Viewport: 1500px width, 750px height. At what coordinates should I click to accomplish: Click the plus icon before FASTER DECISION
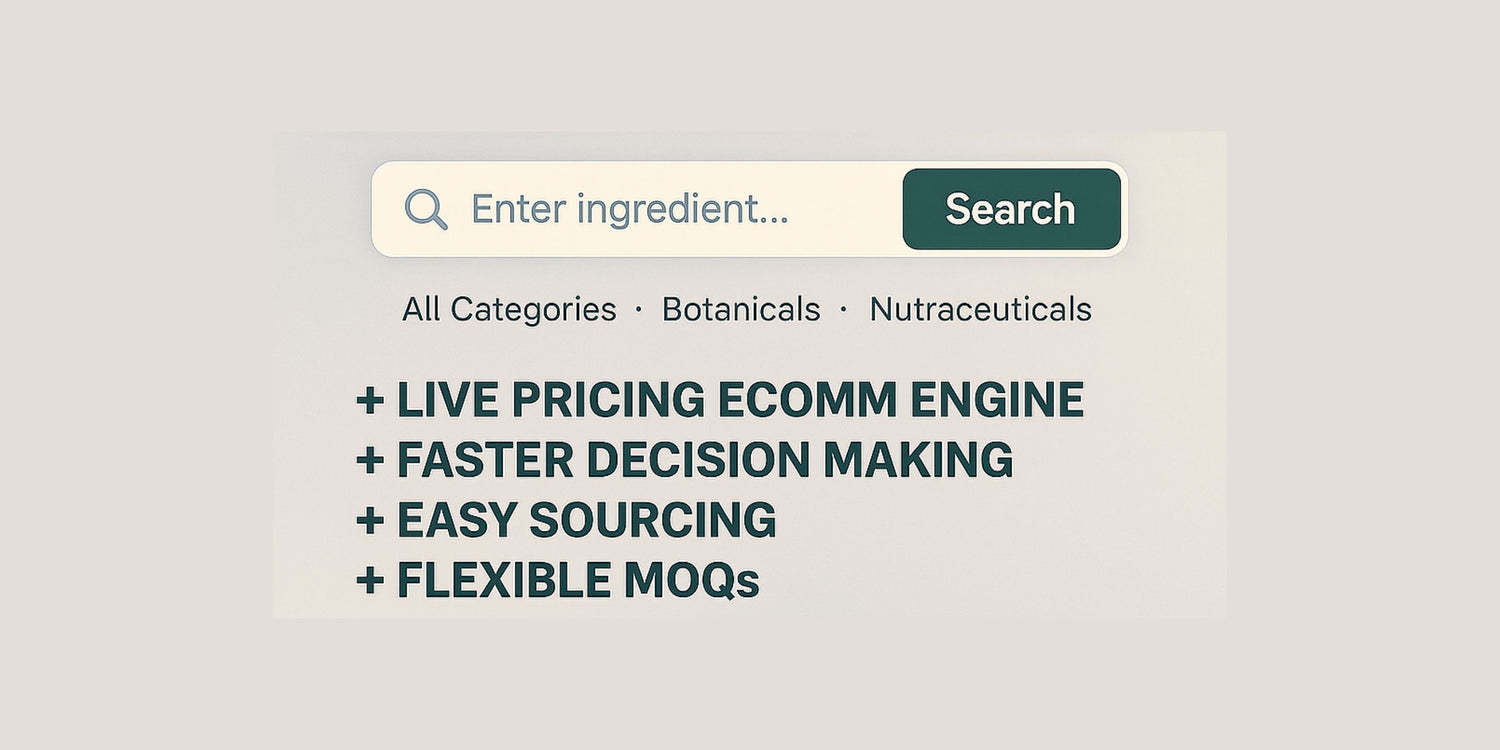tap(370, 461)
